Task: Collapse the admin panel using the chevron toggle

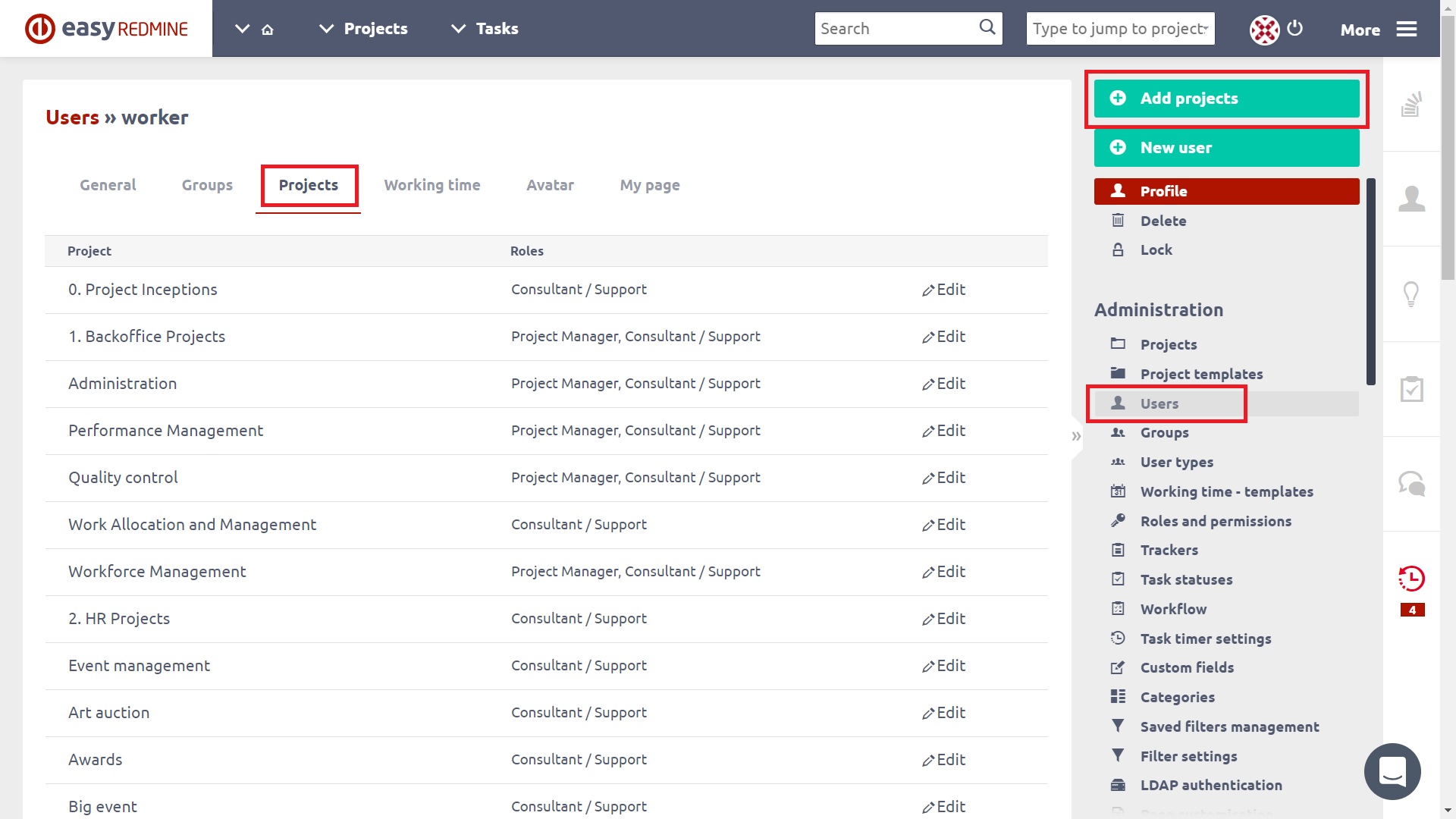Action: 1076,436
